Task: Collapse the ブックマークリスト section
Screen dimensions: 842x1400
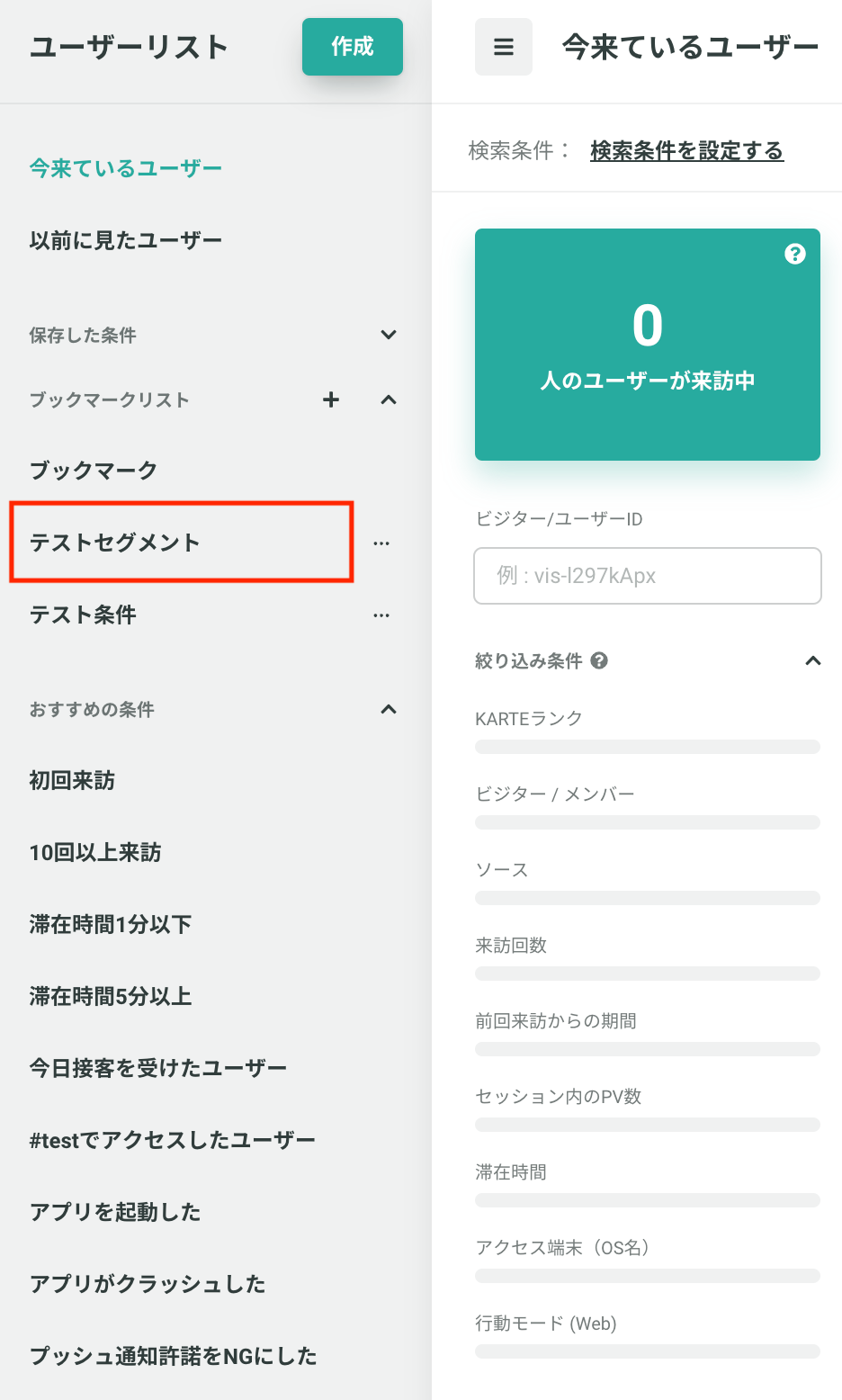Action: point(389,399)
